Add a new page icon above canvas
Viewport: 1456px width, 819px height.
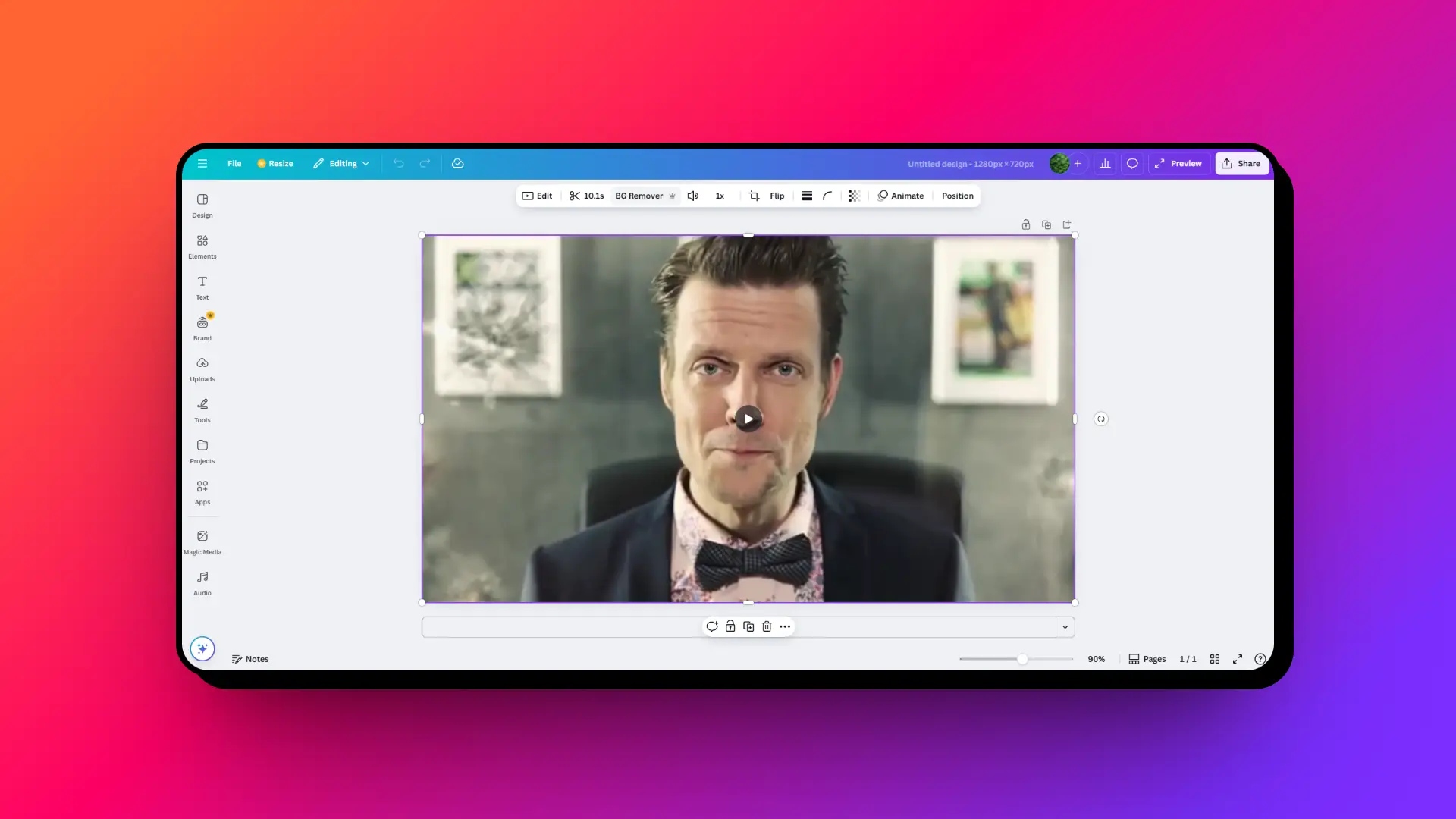[1067, 224]
